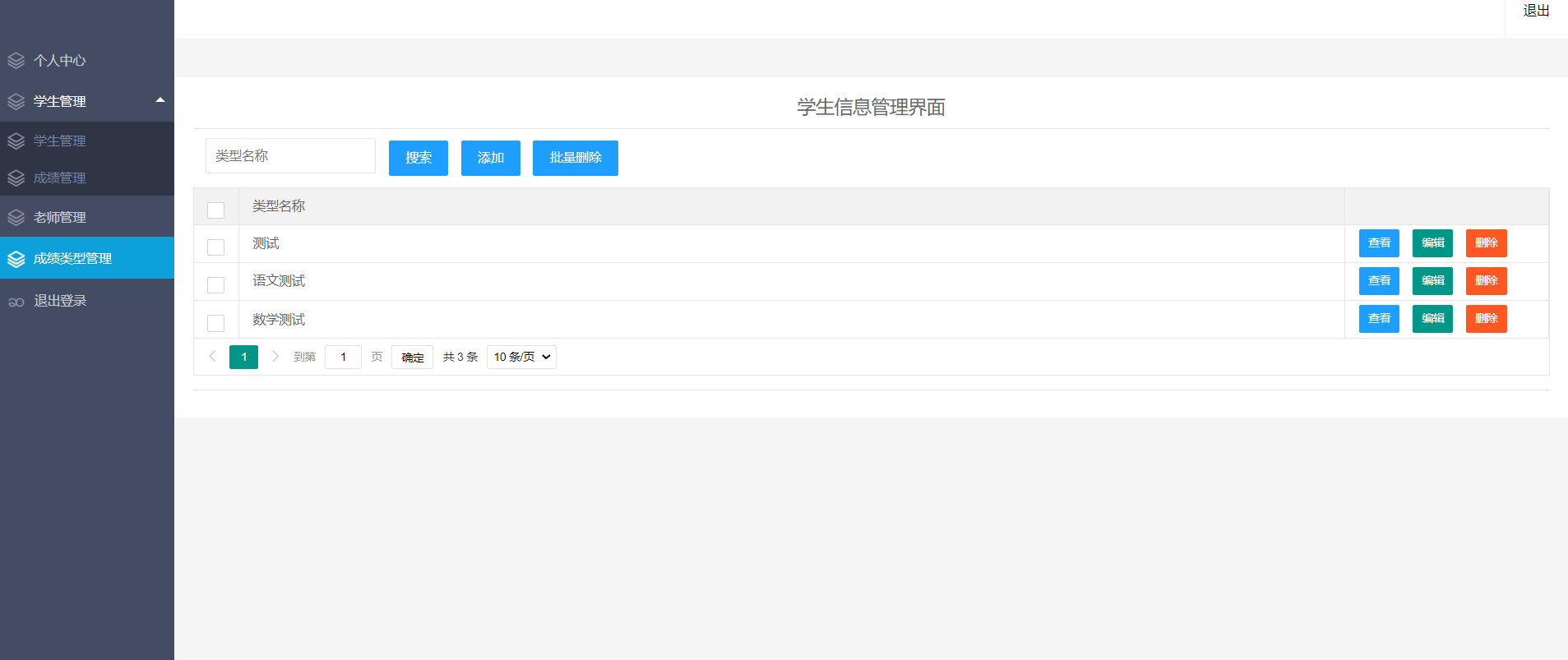This screenshot has height=660, width=1568.
Task: Click 查看 for the 测试 row
Action: point(1379,243)
